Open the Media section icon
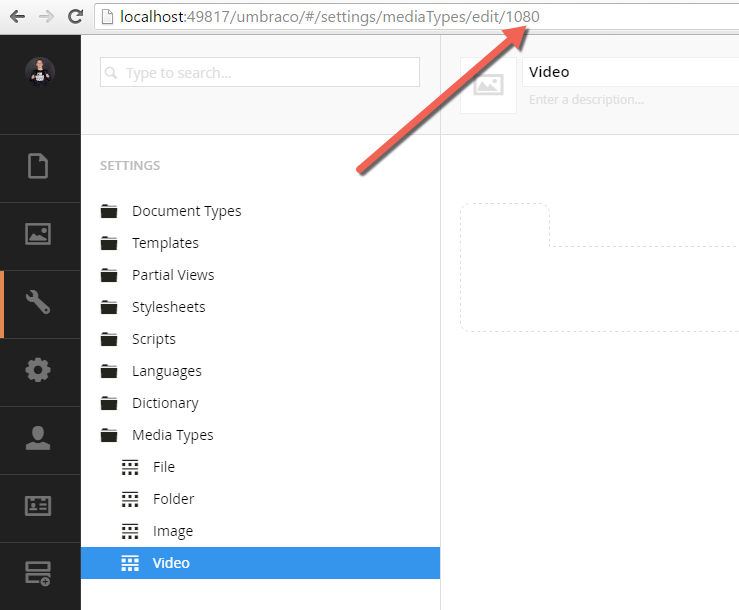 click(x=38, y=234)
